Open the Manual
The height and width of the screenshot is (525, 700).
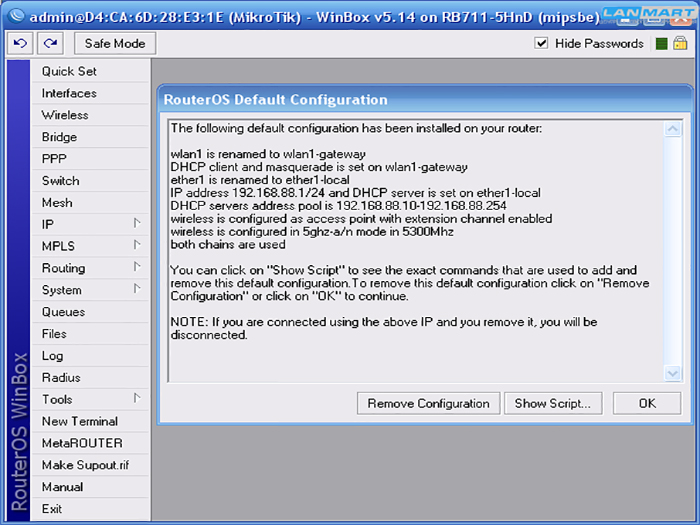tap(90, 487)
